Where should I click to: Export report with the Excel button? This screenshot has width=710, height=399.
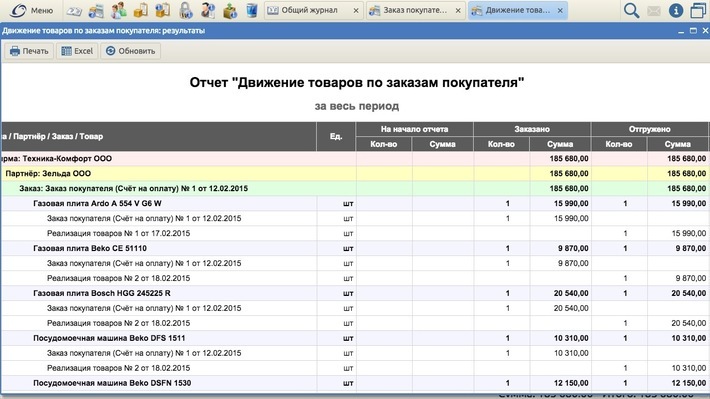coord(77,51)
